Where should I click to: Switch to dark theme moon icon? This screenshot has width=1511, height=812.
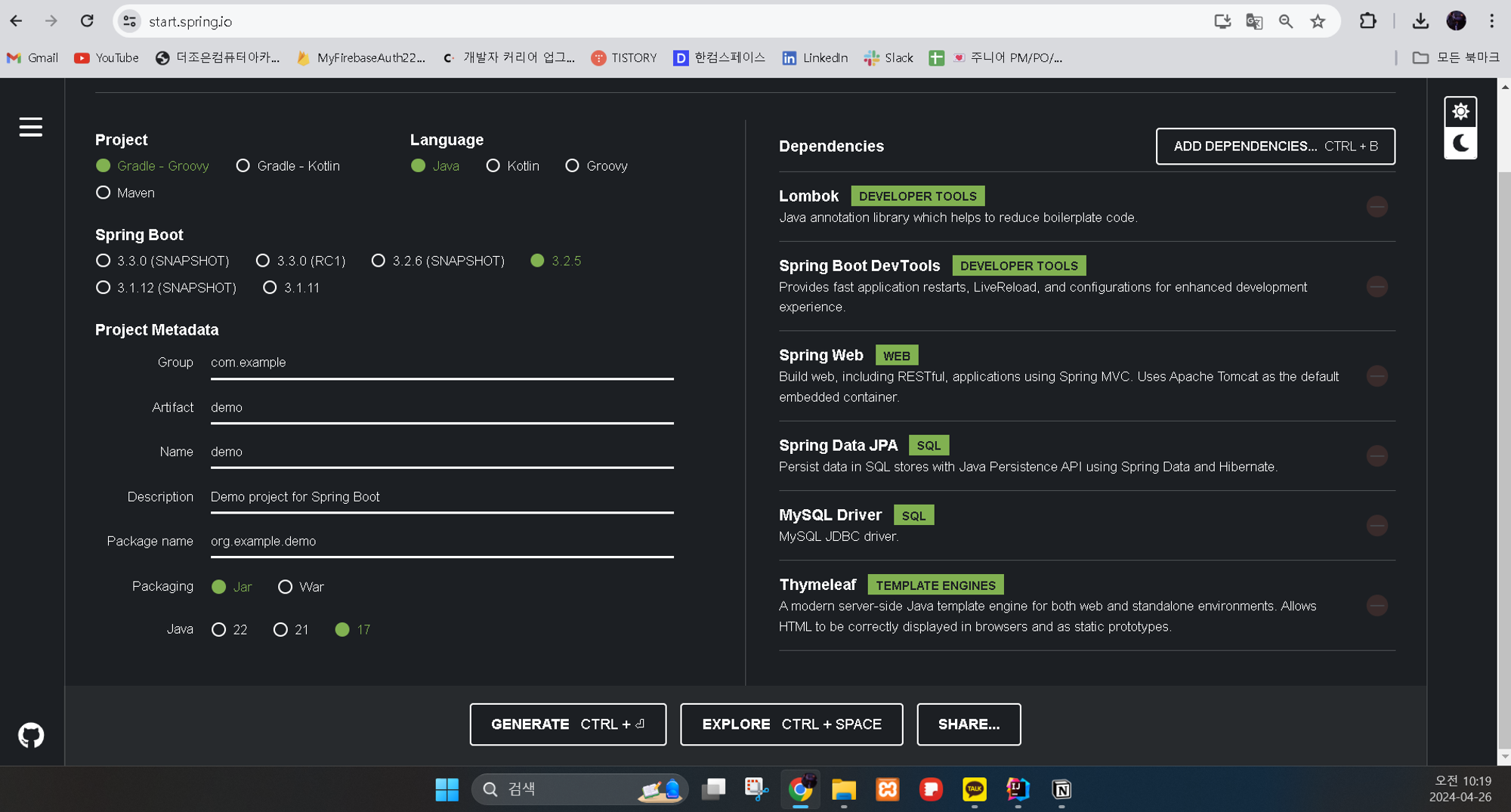(x=1460, y=143)
